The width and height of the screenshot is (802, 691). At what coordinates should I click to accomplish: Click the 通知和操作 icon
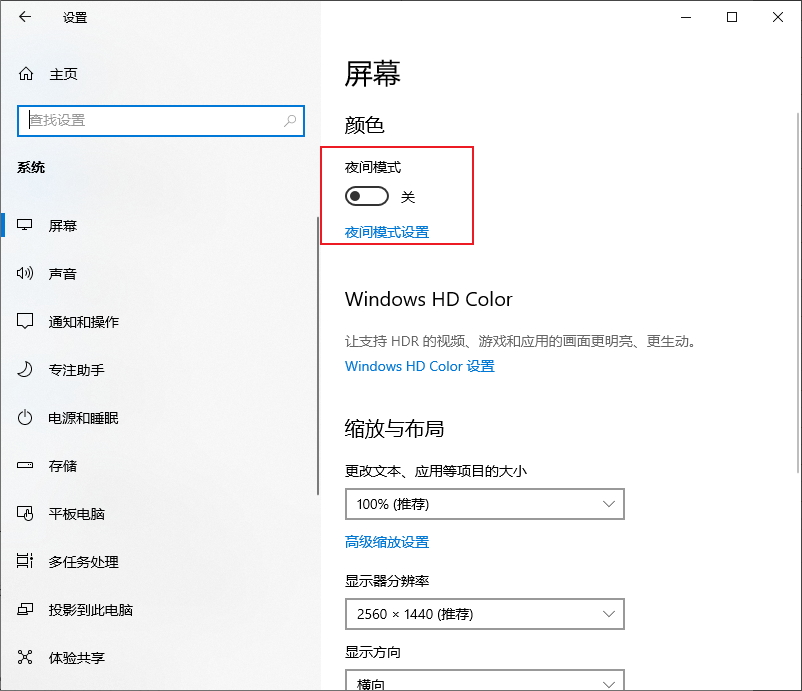(x=24, y=321)
